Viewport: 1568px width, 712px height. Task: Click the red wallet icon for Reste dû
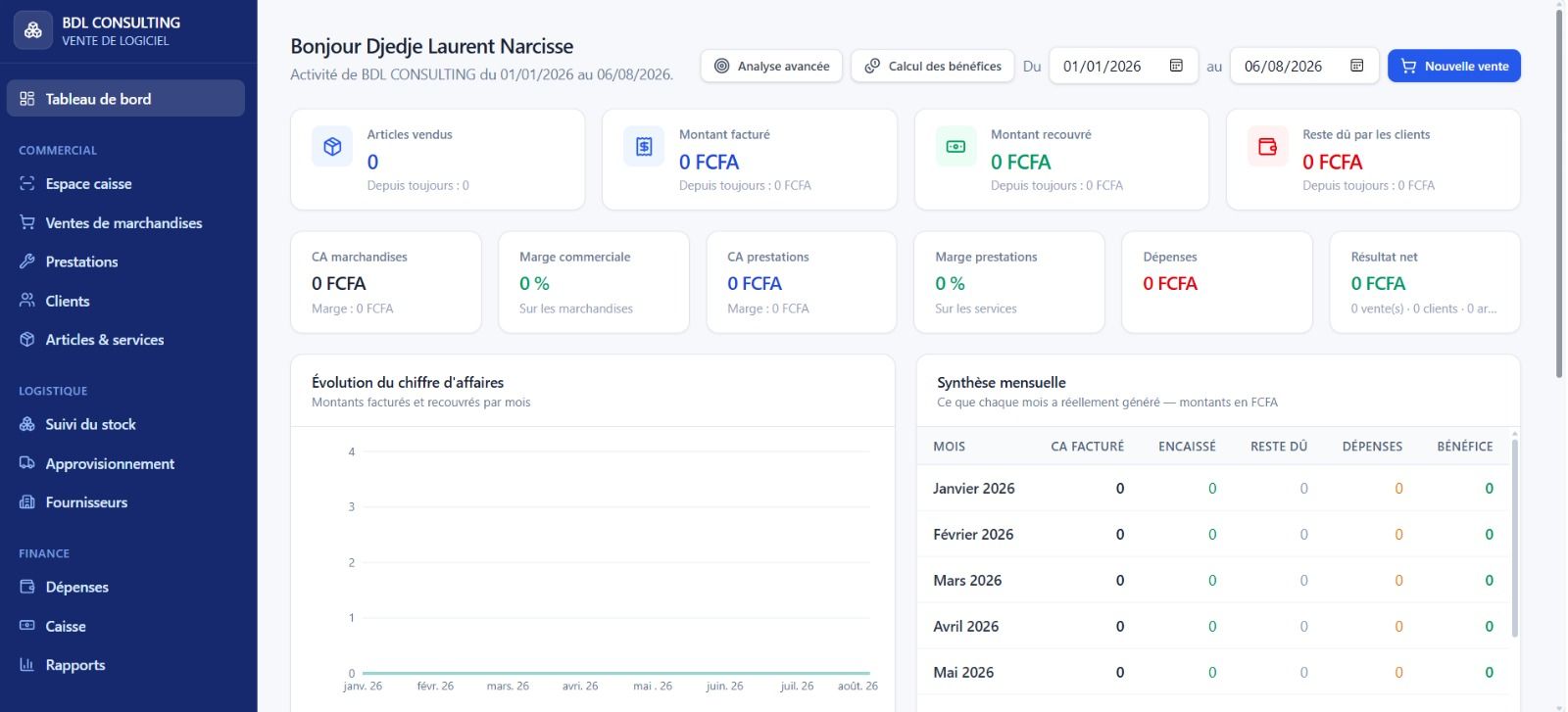[1267, 147]
